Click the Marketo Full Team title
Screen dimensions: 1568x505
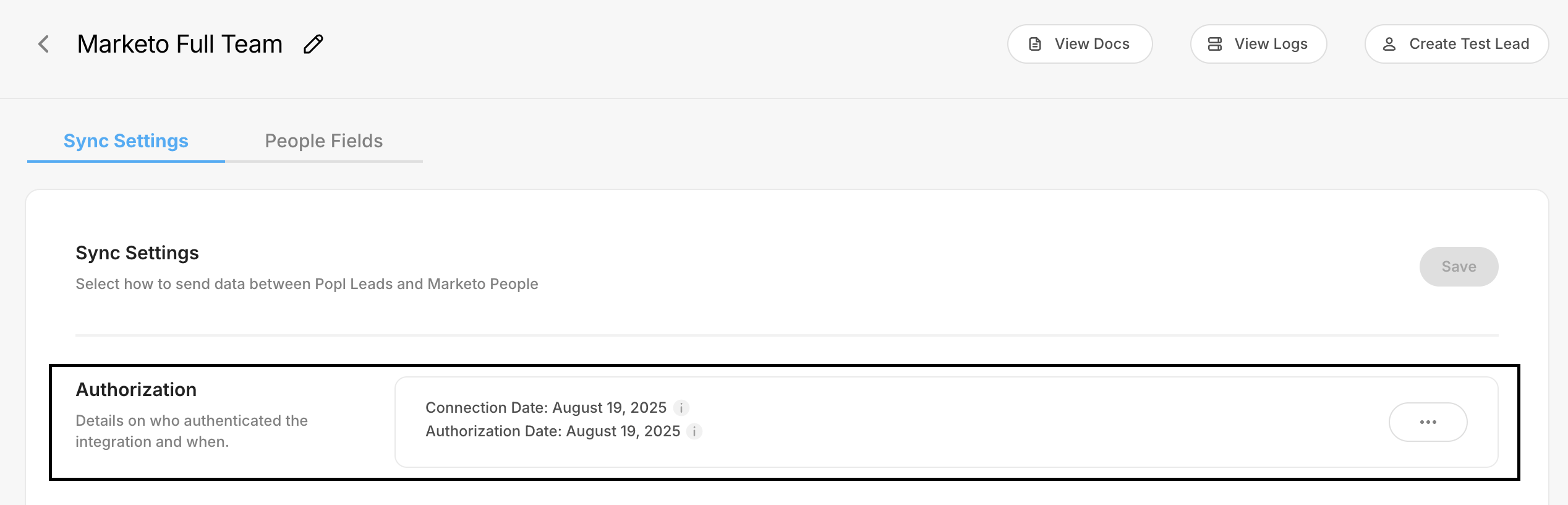coord(180,44)
